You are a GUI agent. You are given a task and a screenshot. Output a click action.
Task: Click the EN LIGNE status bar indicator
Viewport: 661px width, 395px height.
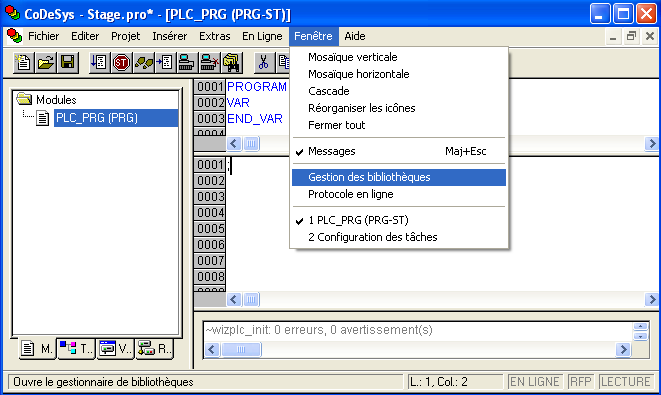click(x=535, y=382)
